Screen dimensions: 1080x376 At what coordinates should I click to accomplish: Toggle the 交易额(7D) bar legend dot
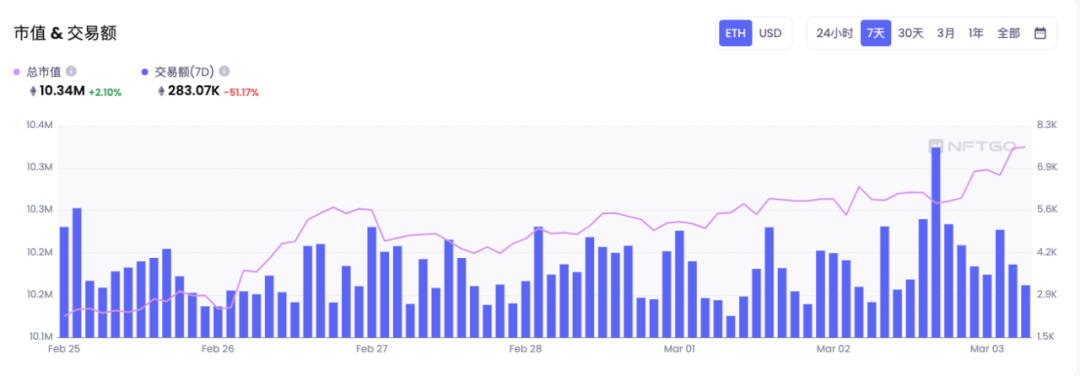click(145, 72)
